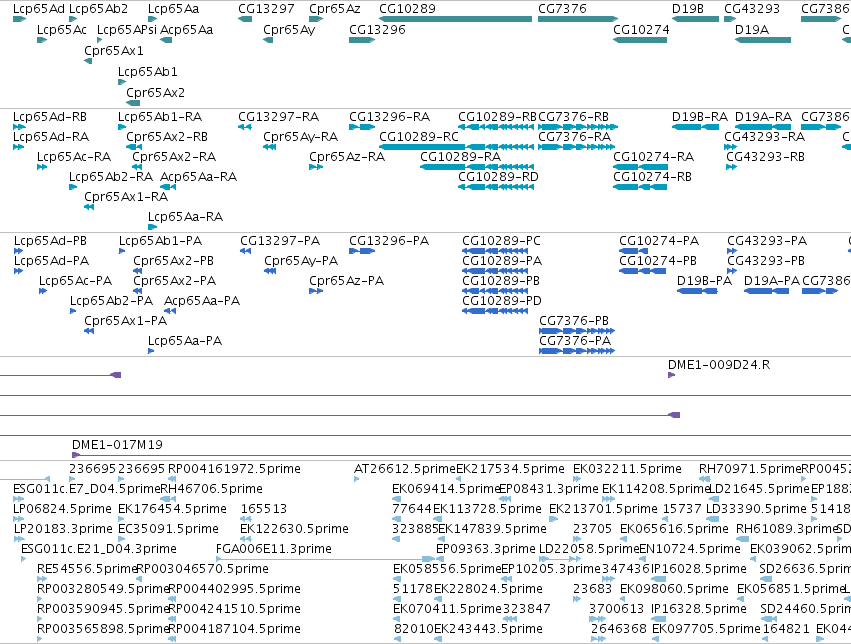Open protein label CG10274-PA
851x644 pixels.
click(x=659, y=240)
